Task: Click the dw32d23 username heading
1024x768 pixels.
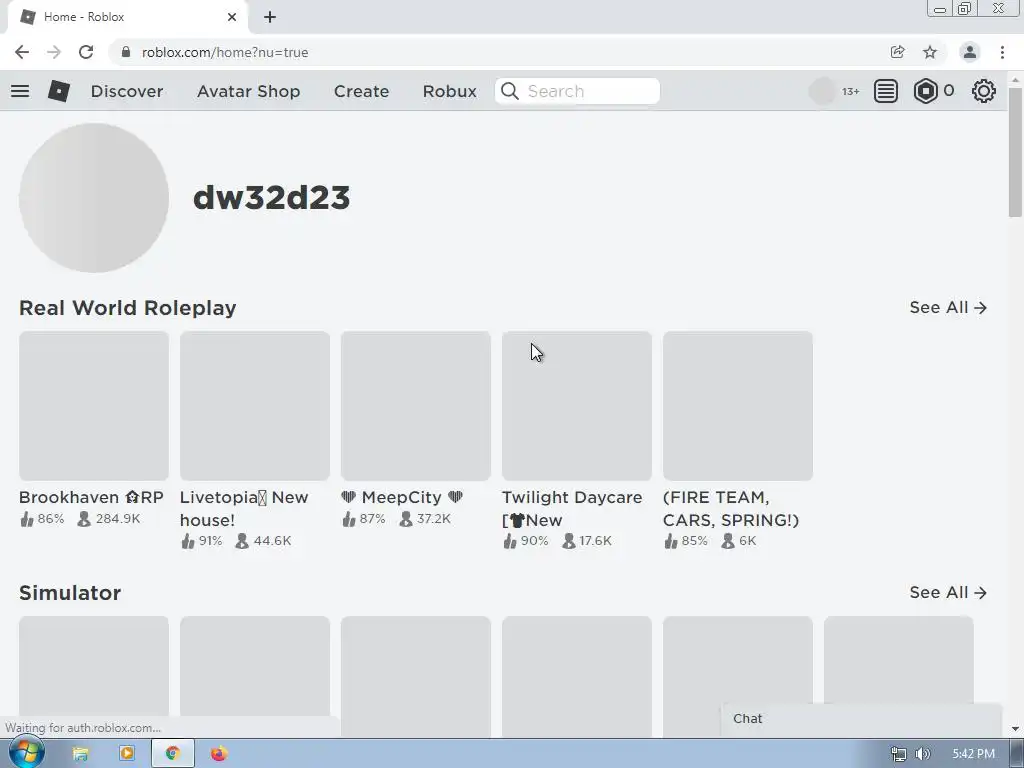Action: point(272,197)
